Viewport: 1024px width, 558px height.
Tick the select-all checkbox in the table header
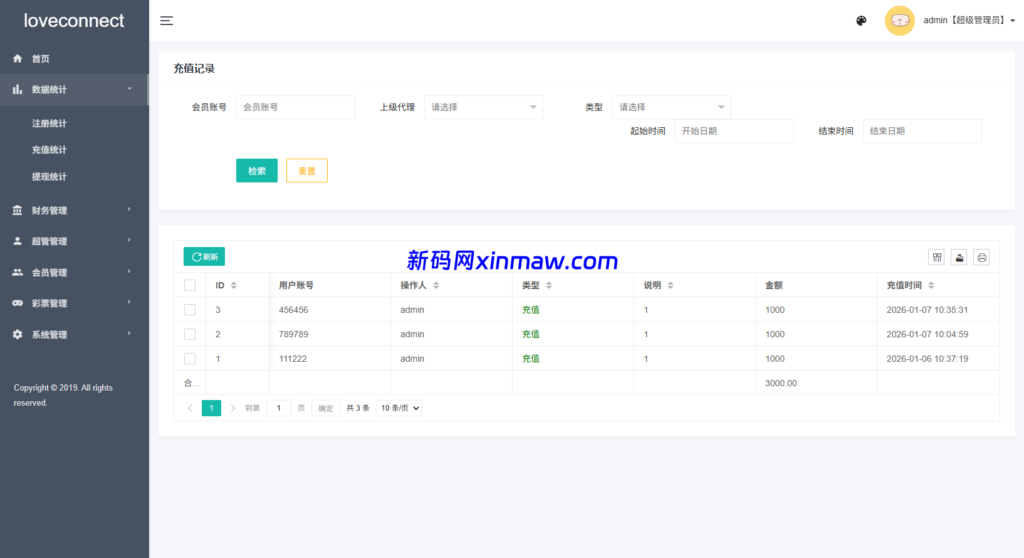click(190, 286)
